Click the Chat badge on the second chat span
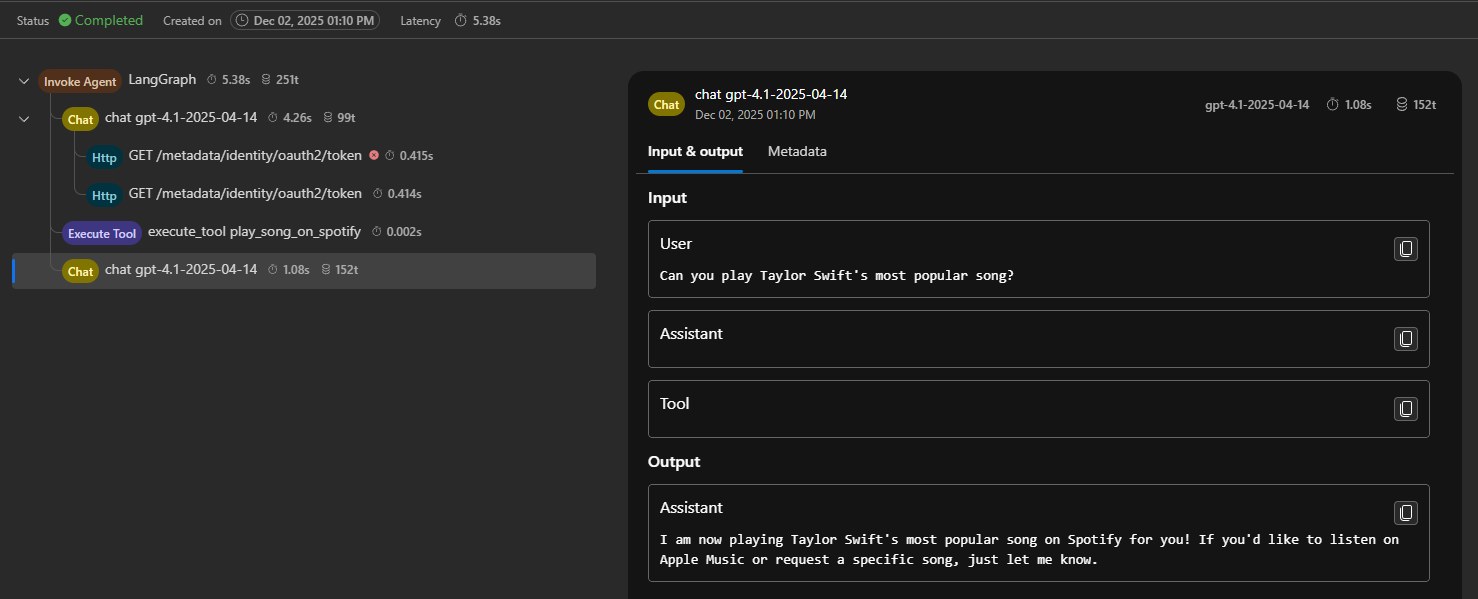Viewport: 1478px width, 599px height. (79, 270)
